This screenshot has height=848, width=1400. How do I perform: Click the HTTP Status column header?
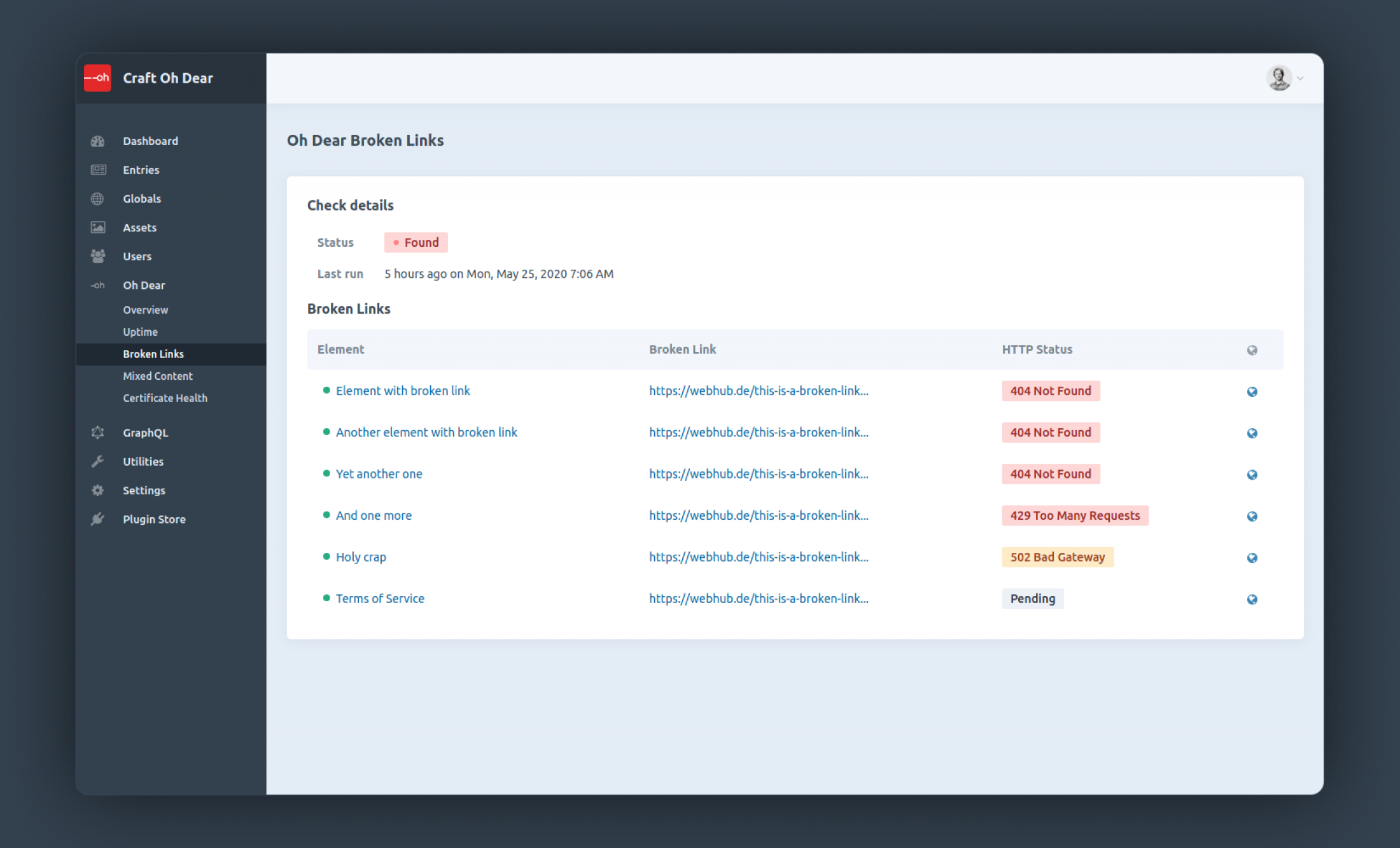click(x=1037, y=349)
